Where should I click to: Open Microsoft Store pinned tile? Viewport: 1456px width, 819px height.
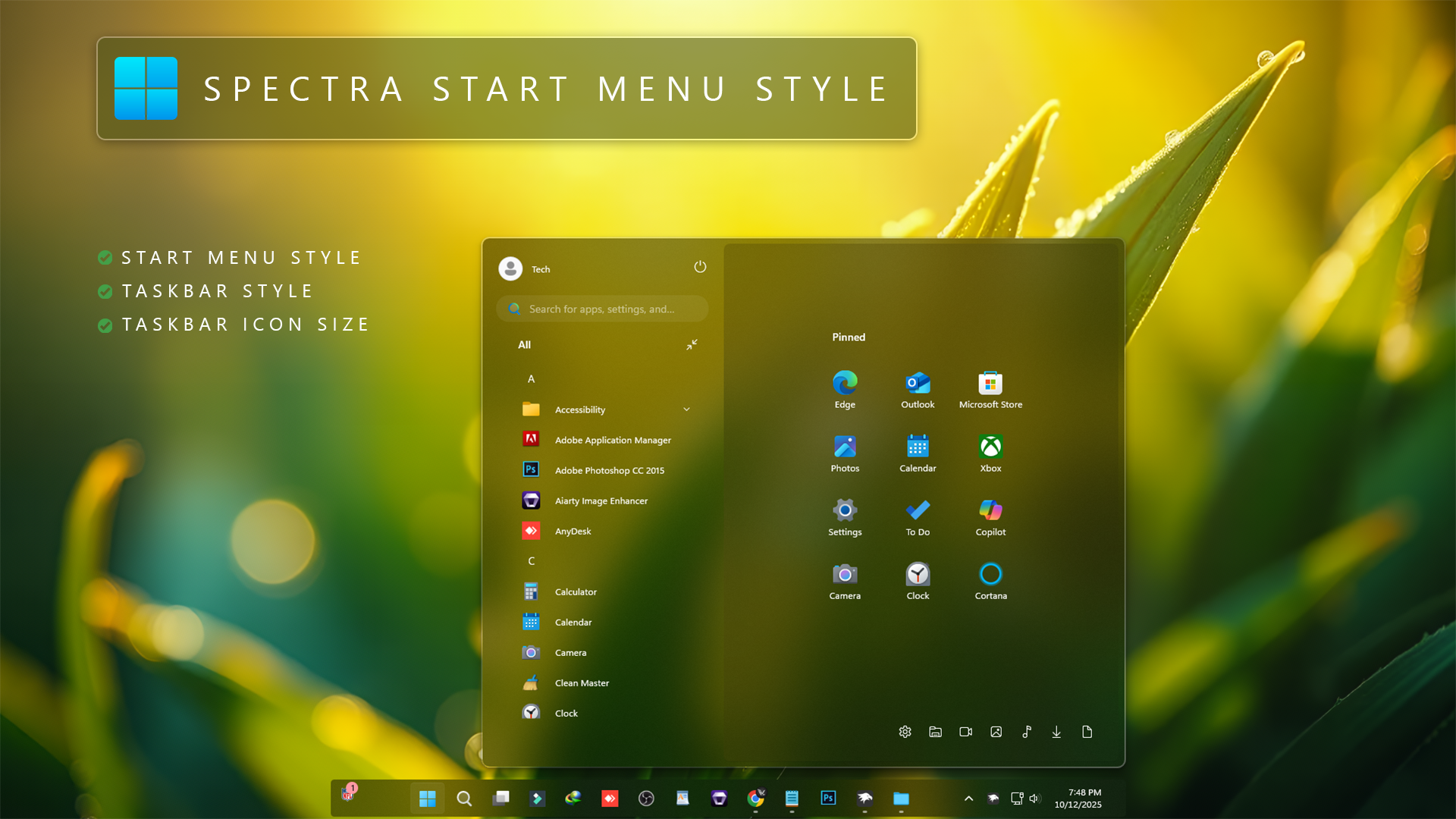click(x=990, y=384)
